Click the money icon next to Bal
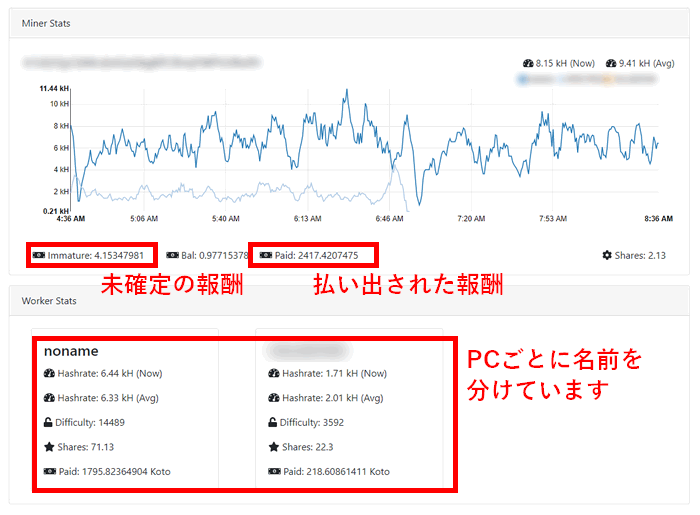This screenshot has width=700, height=515. pos(172,255)
